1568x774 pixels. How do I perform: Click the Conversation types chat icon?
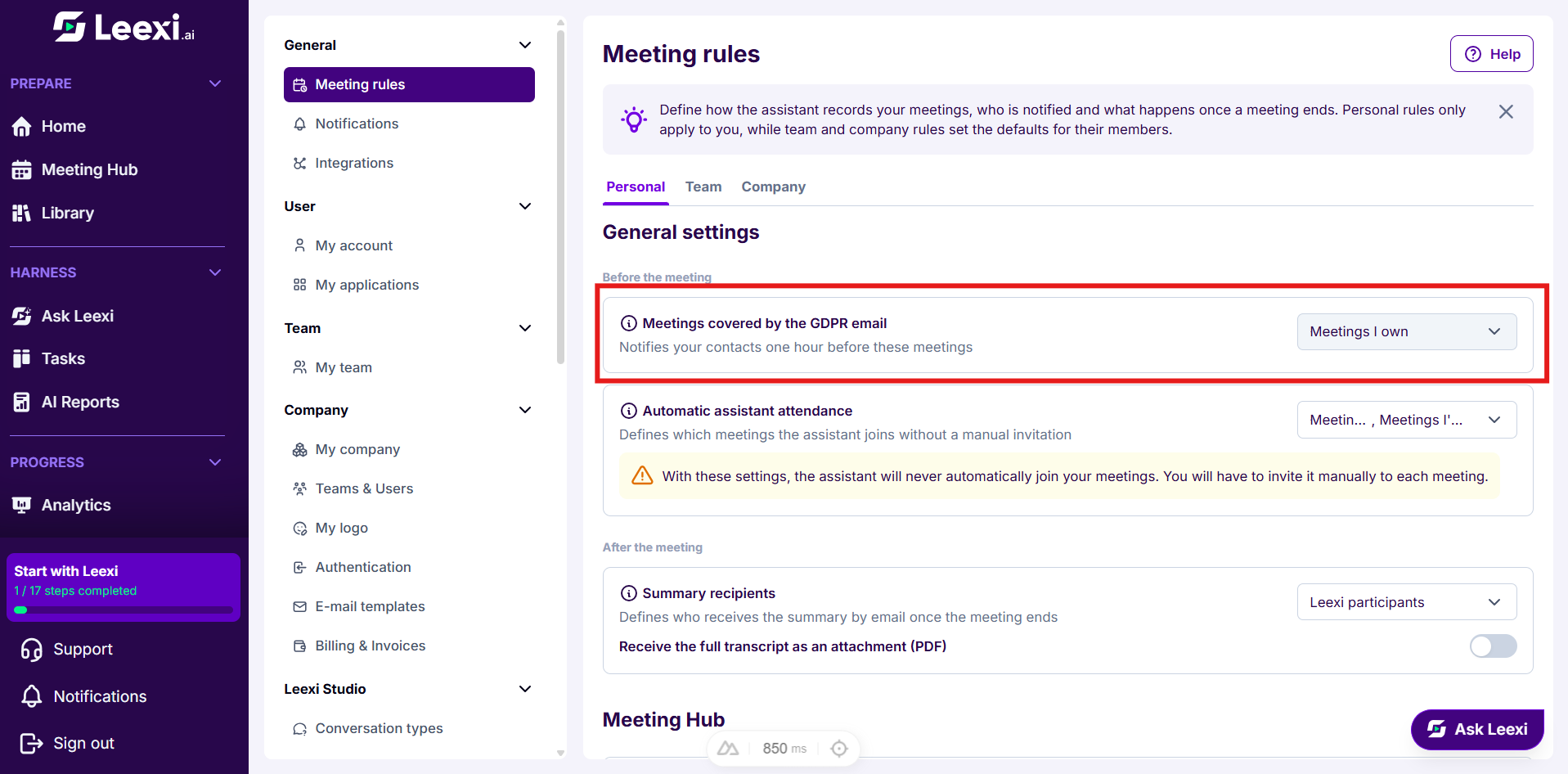299,729
